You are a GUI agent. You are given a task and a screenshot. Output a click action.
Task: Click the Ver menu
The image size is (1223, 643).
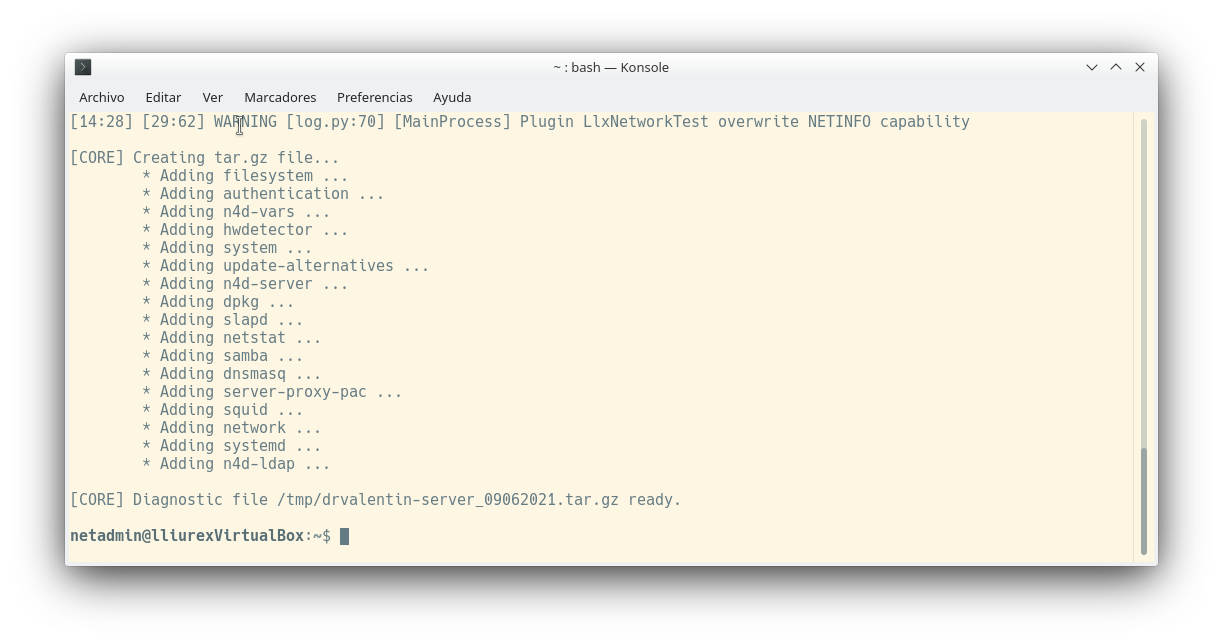(x=212, y=97)
